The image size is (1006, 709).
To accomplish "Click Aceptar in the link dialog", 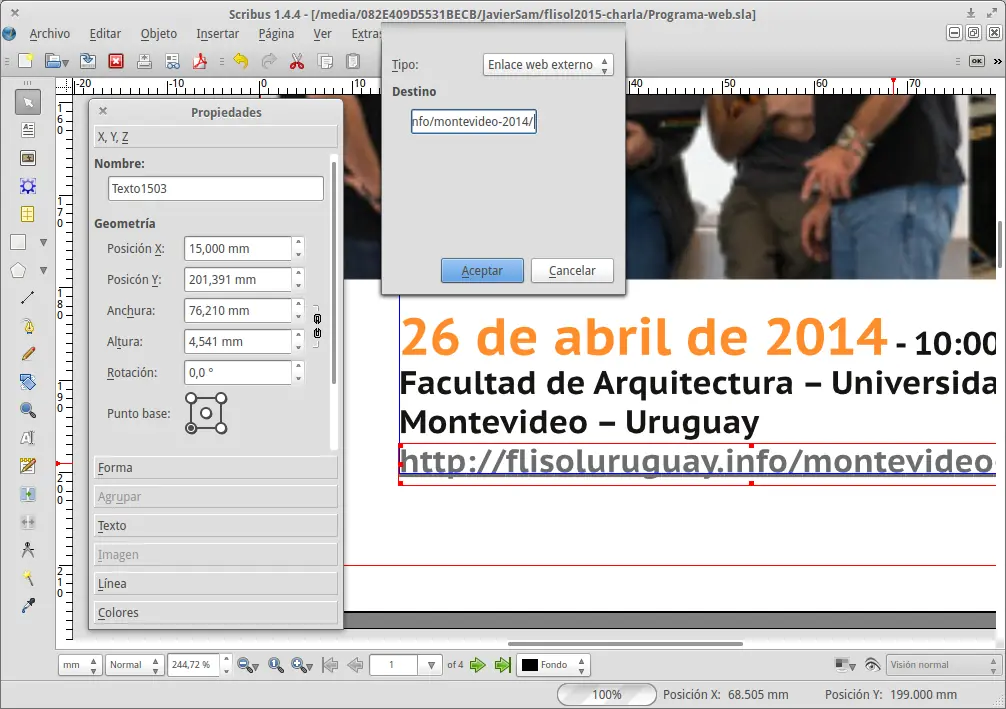I will (x=482, y=270).
